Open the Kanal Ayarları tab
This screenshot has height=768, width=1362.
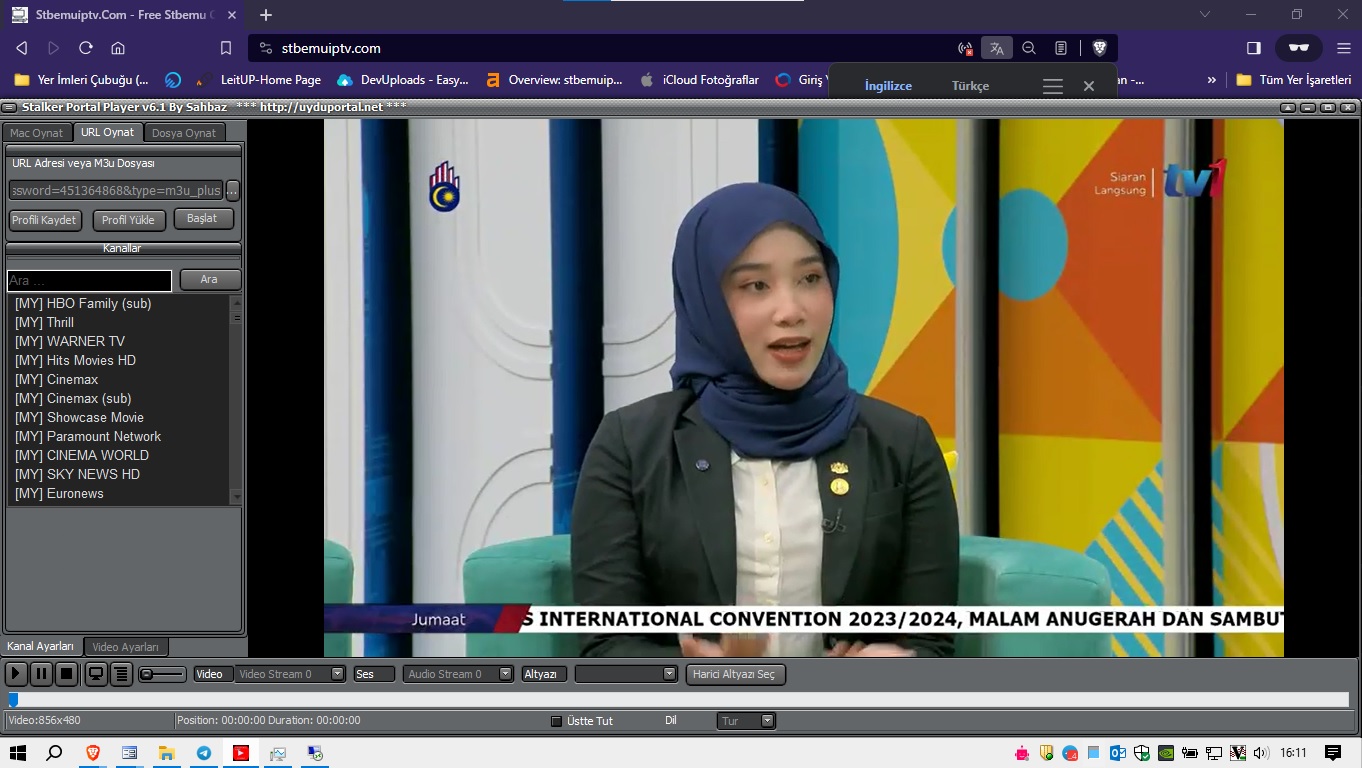coord(41,647)
